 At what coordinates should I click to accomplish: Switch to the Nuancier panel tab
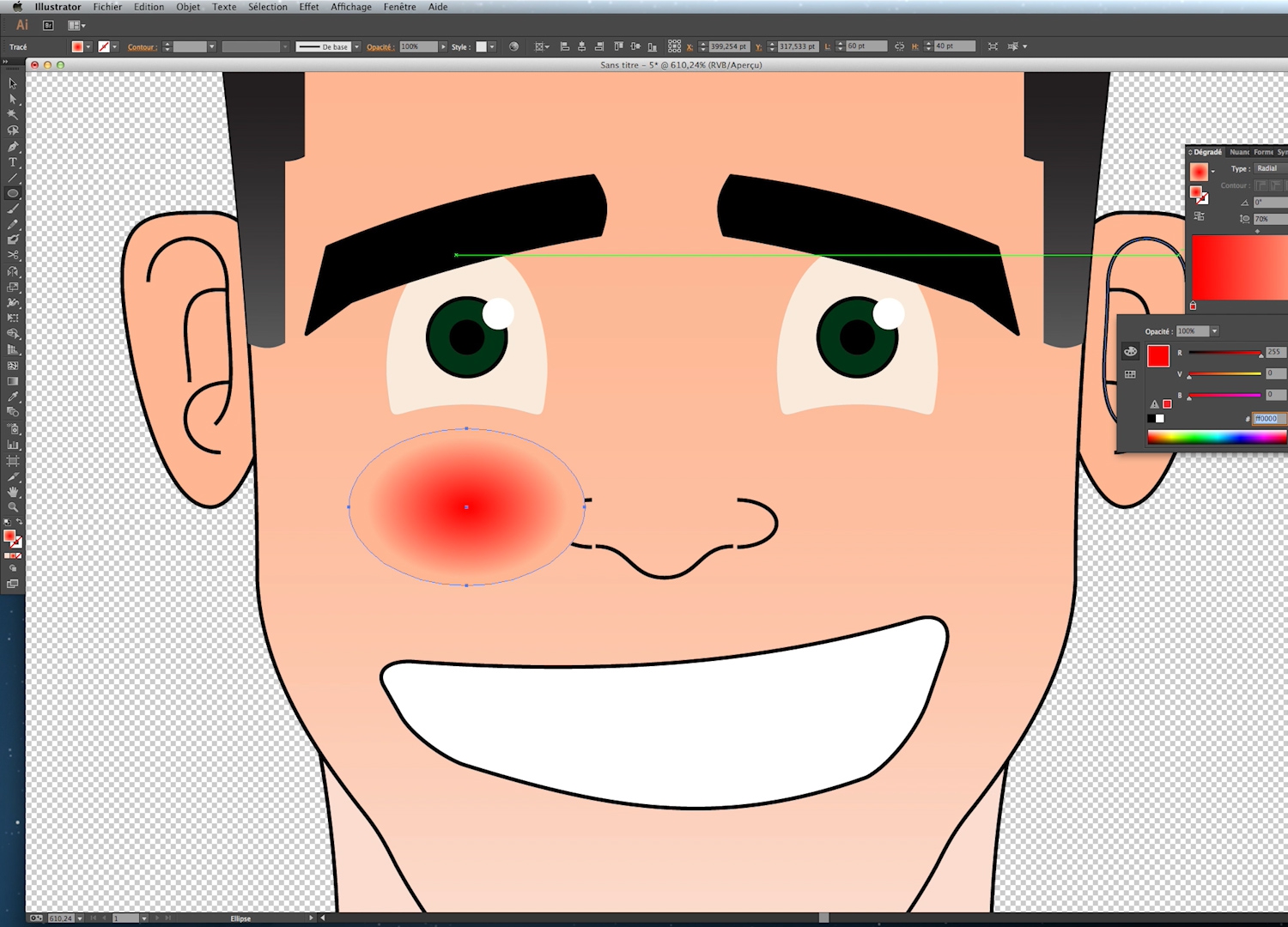pyautogui.click(x=1239, y=152)
